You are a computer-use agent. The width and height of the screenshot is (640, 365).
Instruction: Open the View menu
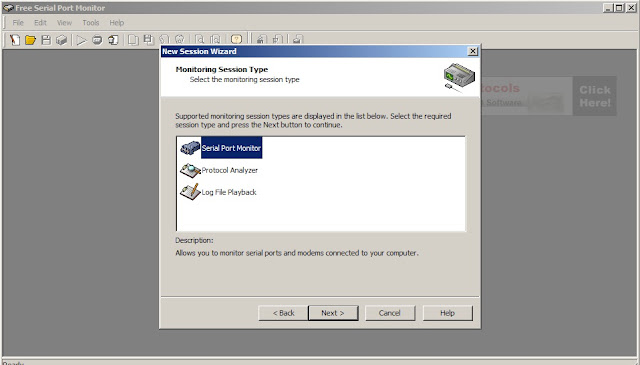coord(64,23)
